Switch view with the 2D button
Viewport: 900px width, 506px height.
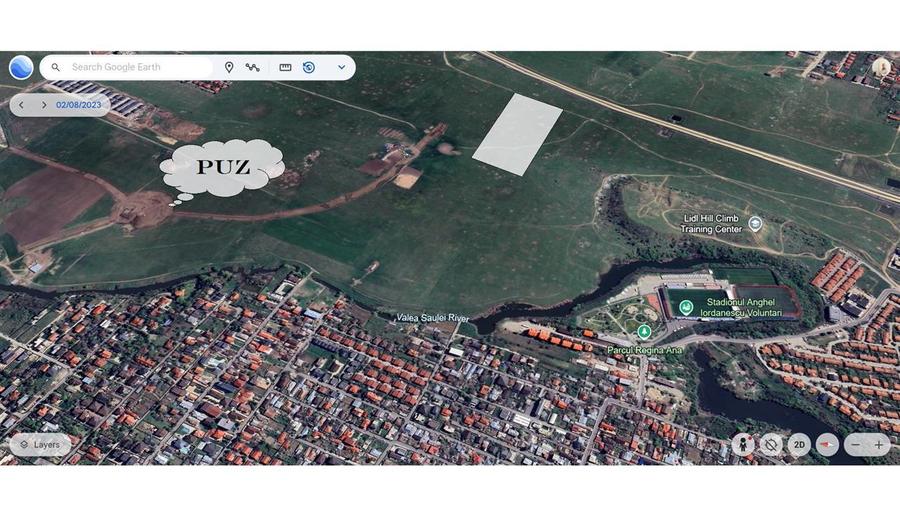(799, 445)
